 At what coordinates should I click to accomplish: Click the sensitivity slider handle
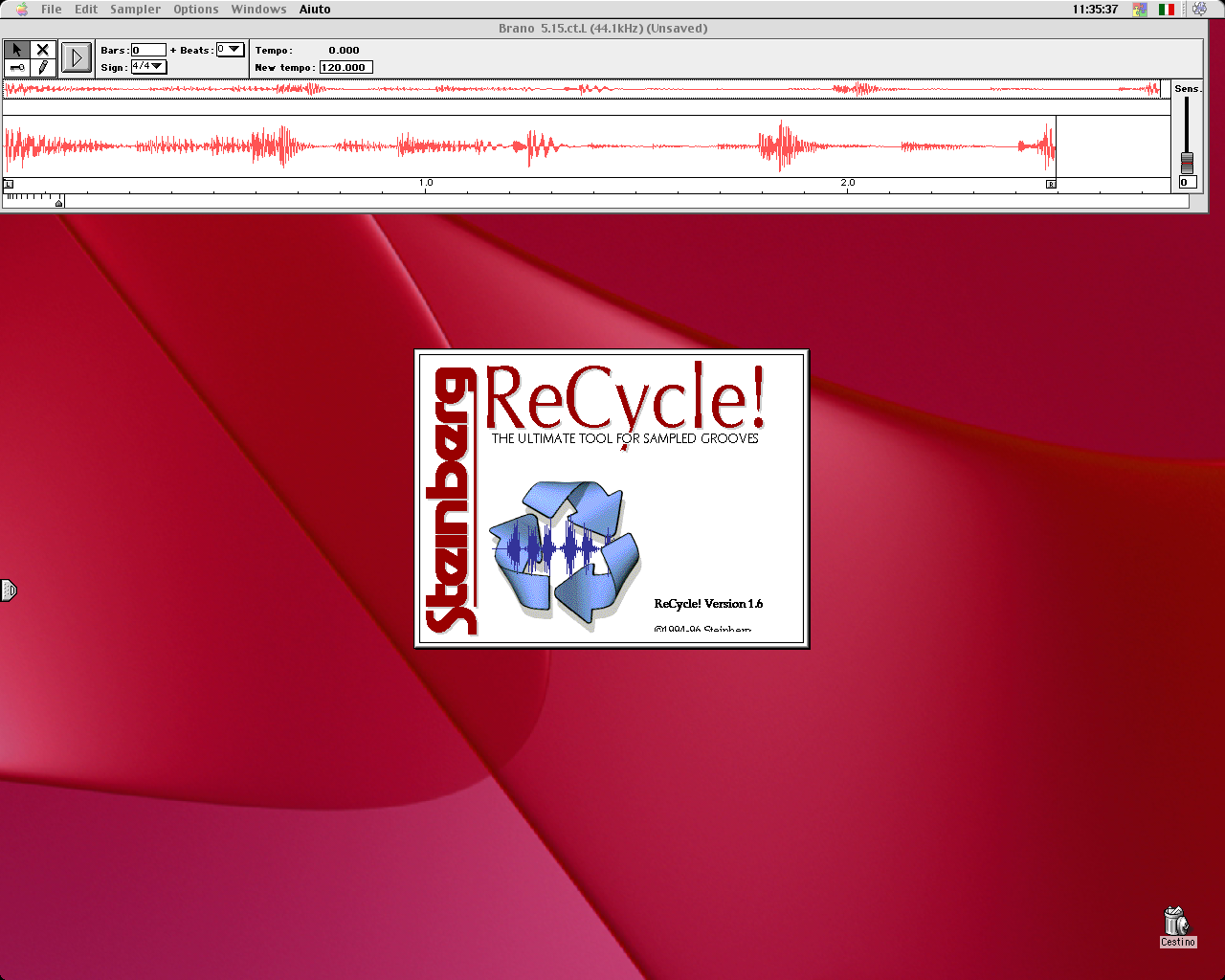click(x=1187, y=162)
